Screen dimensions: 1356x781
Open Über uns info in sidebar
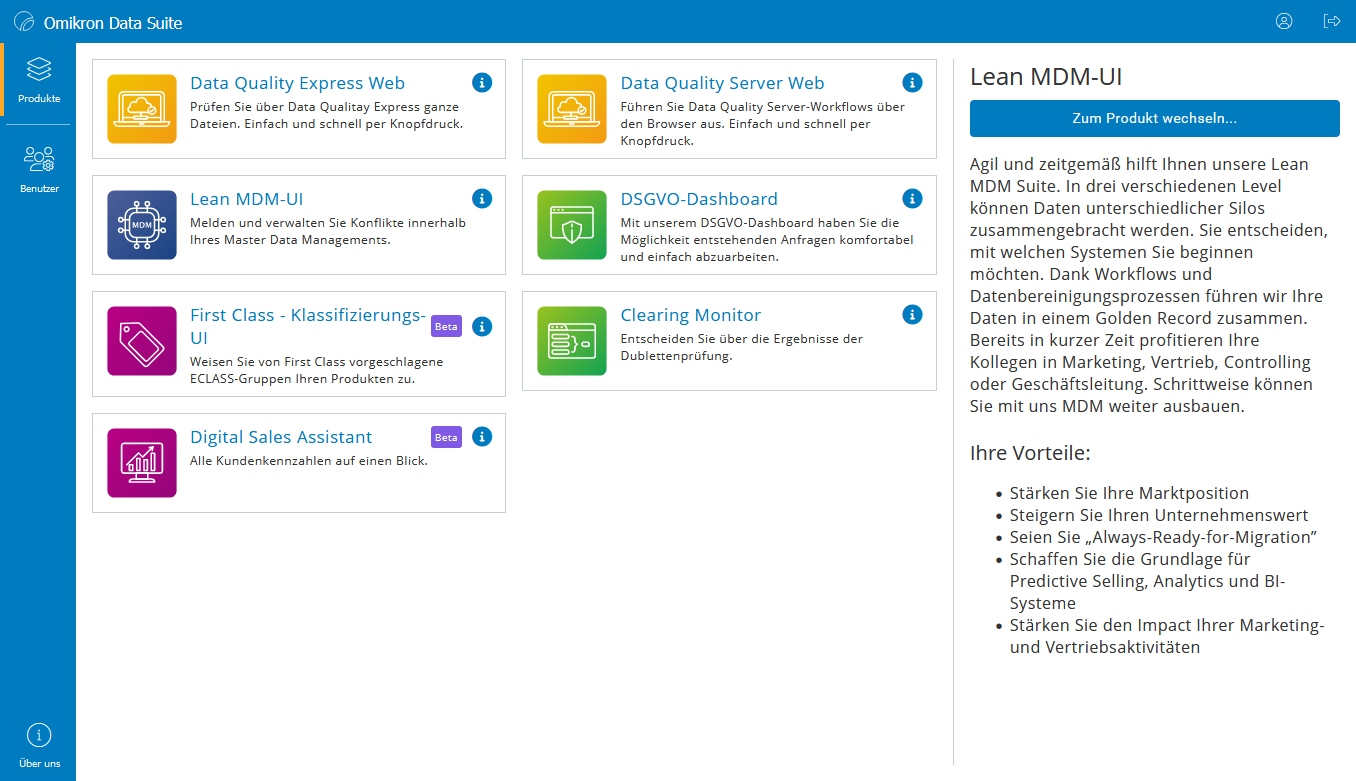(38, 746)
